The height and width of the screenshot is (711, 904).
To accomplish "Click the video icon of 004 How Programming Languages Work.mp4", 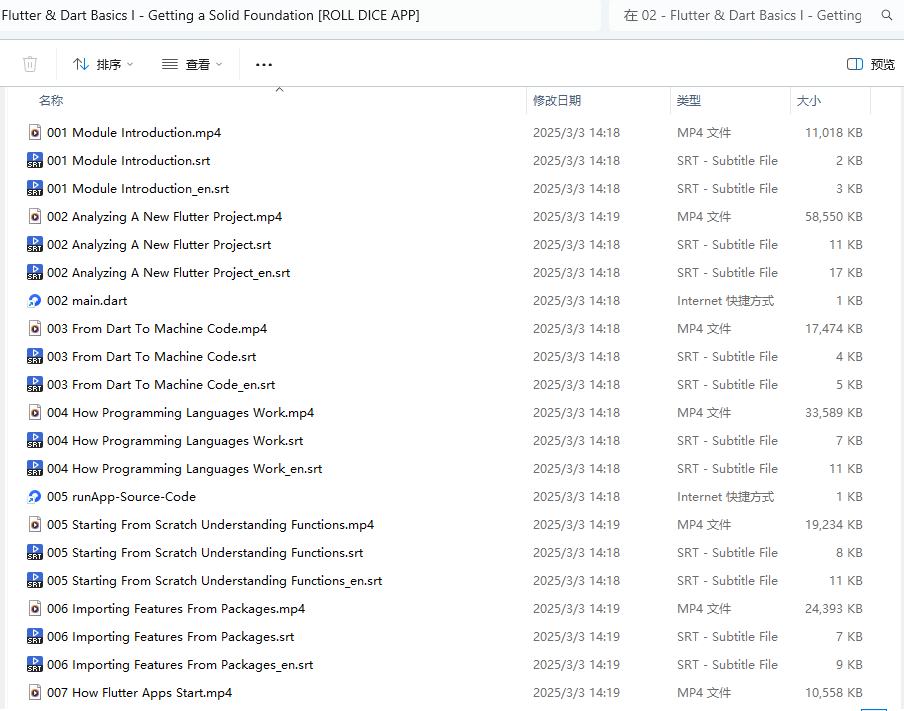I will click(x=35, y=413).
